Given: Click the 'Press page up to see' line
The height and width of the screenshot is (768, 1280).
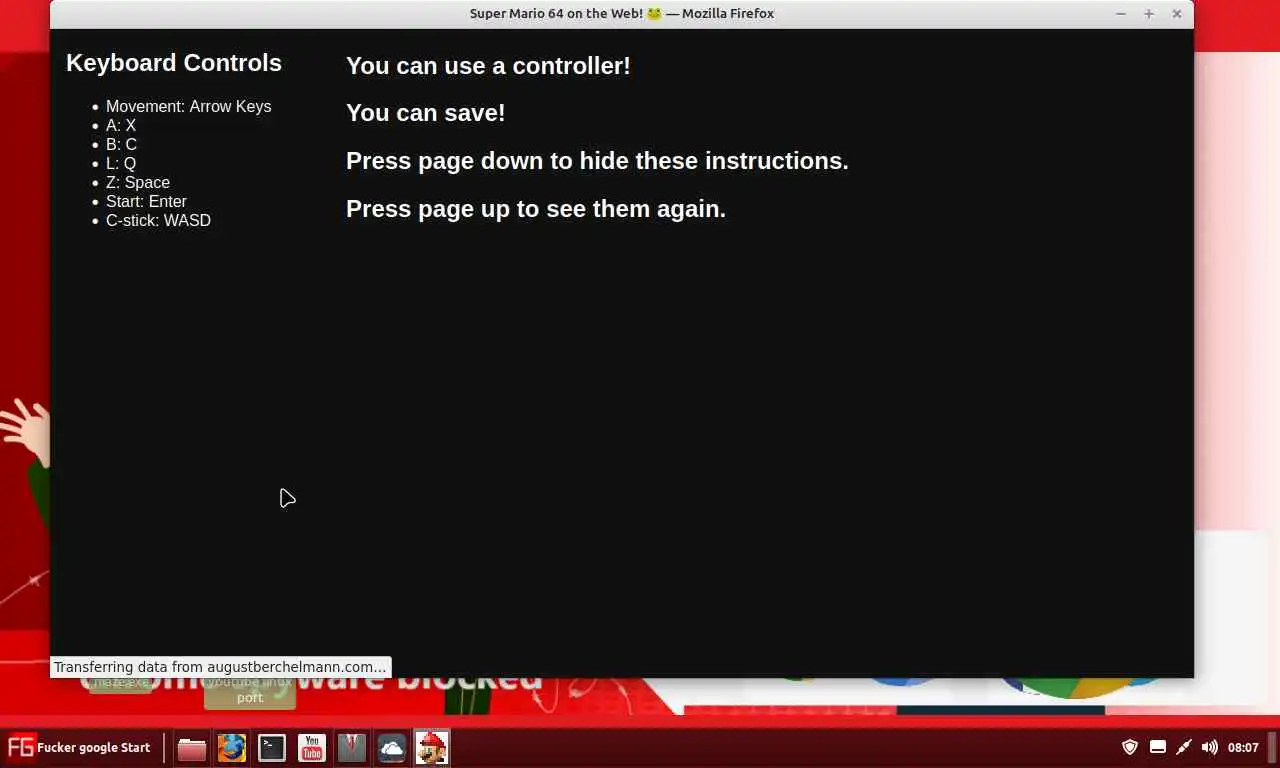Looking at the screenshot, I should click(x=536, y=209).
